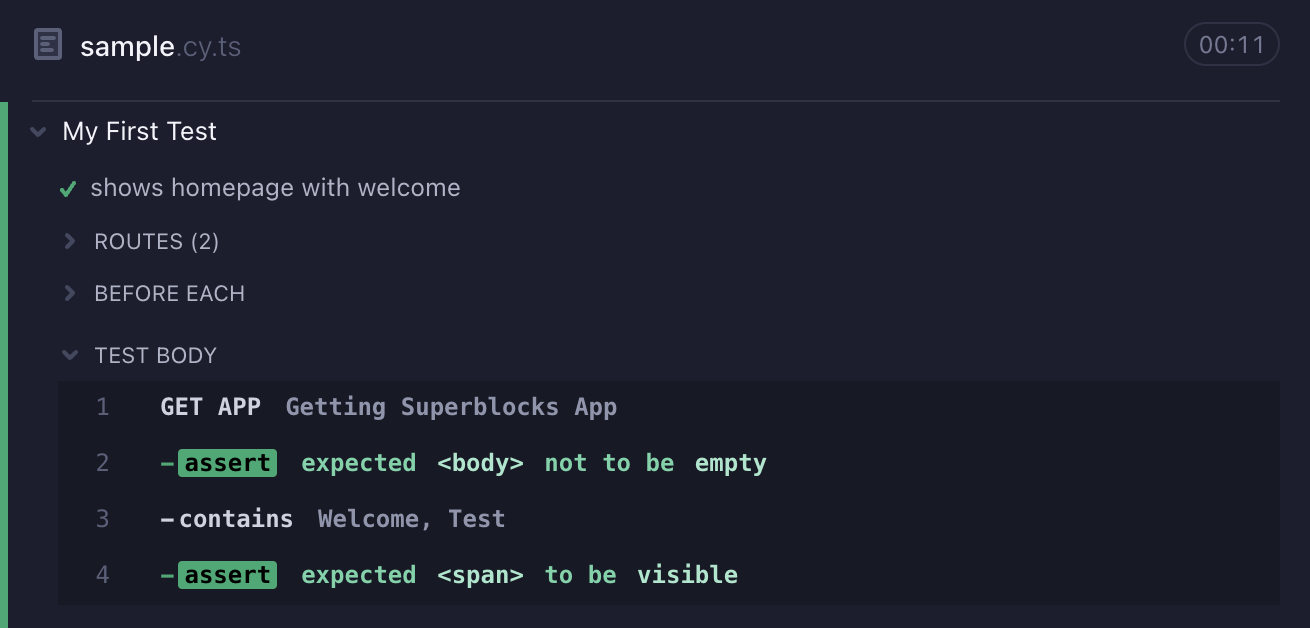
Task: Click the 00:11 timer pill
Action: (1232, 44)
